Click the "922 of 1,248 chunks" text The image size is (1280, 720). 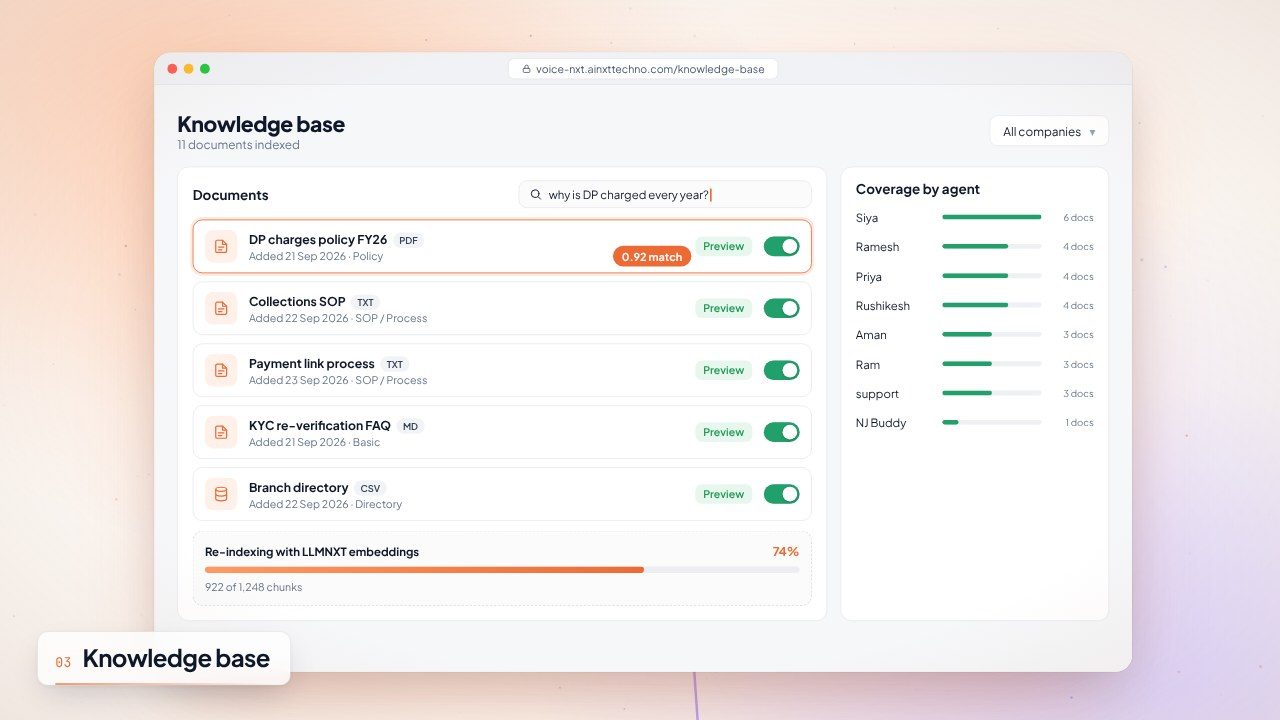253,587
